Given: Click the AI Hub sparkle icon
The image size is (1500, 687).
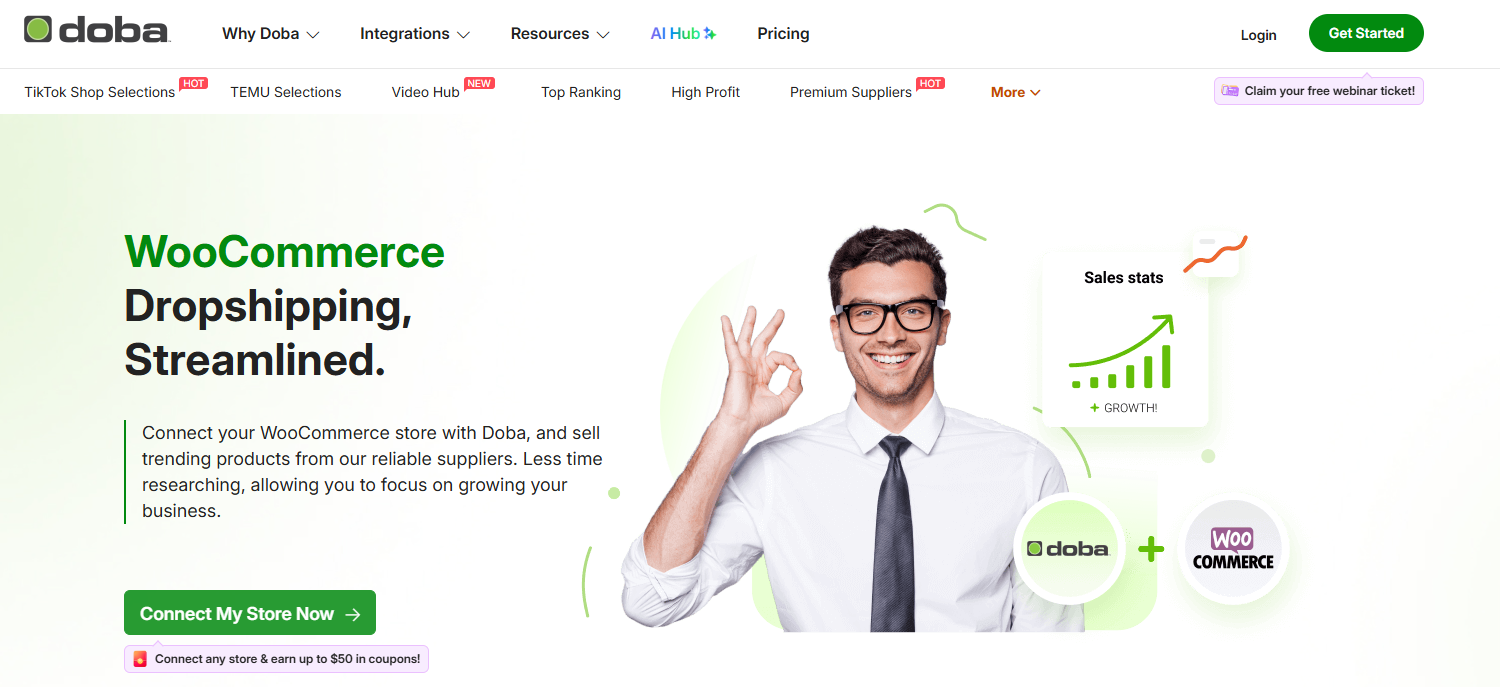Looking at the screenshot, I should [709, 33].
